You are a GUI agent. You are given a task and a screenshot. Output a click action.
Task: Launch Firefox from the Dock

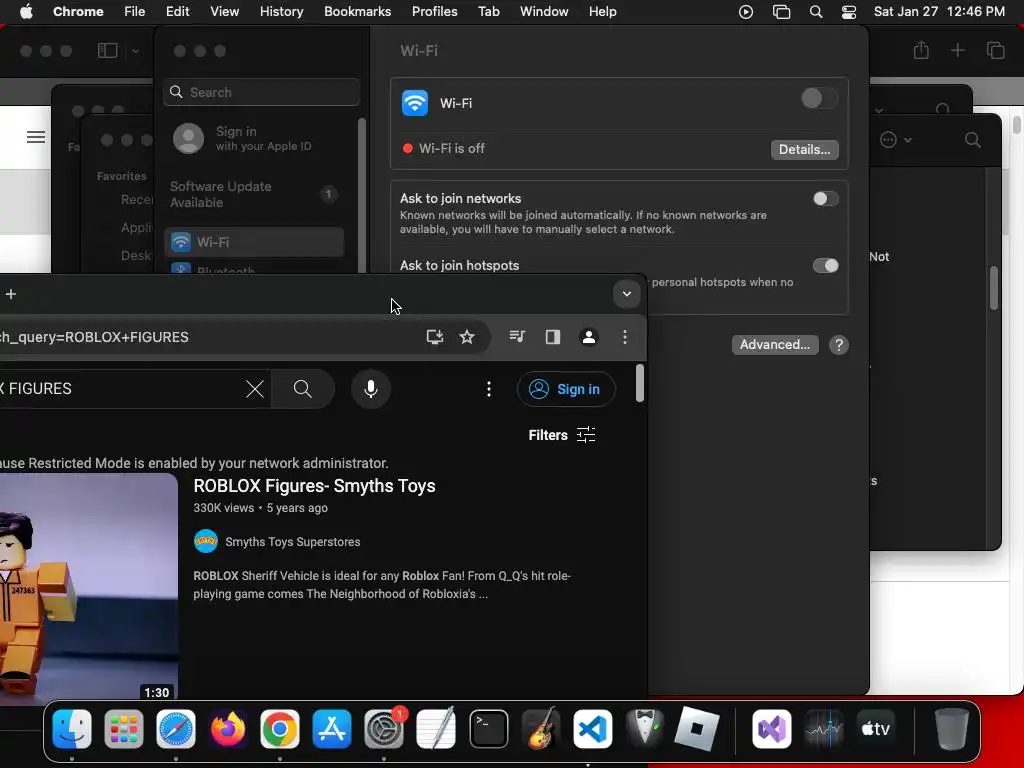click(227, 729)
